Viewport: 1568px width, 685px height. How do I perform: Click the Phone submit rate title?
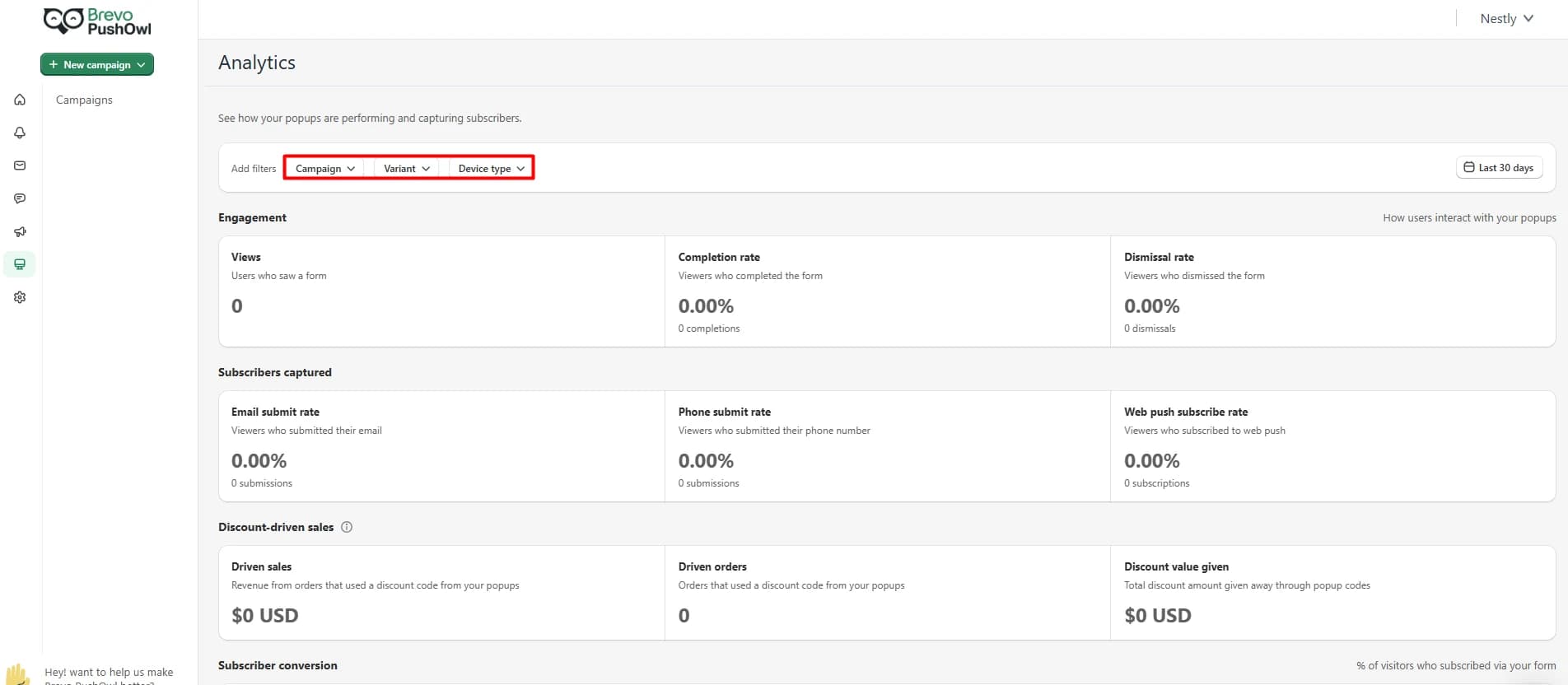point(725,412)
